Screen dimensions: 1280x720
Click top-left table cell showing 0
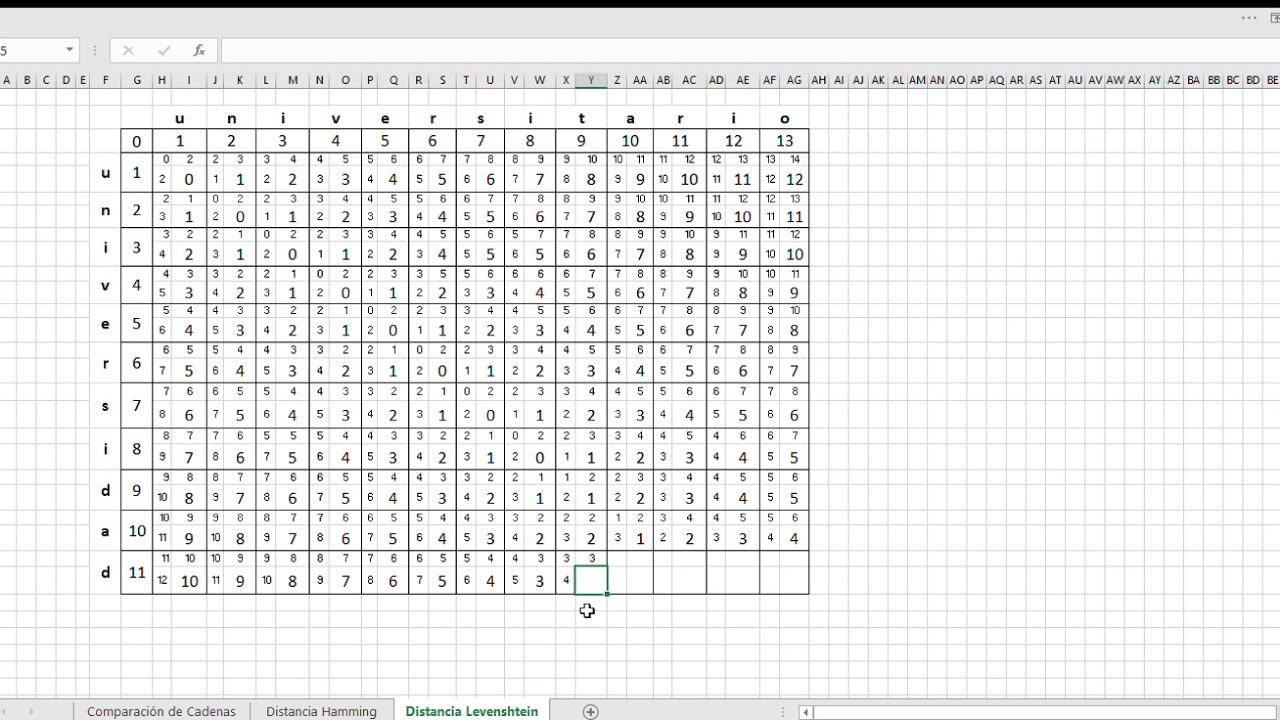(x=137, y=141)
